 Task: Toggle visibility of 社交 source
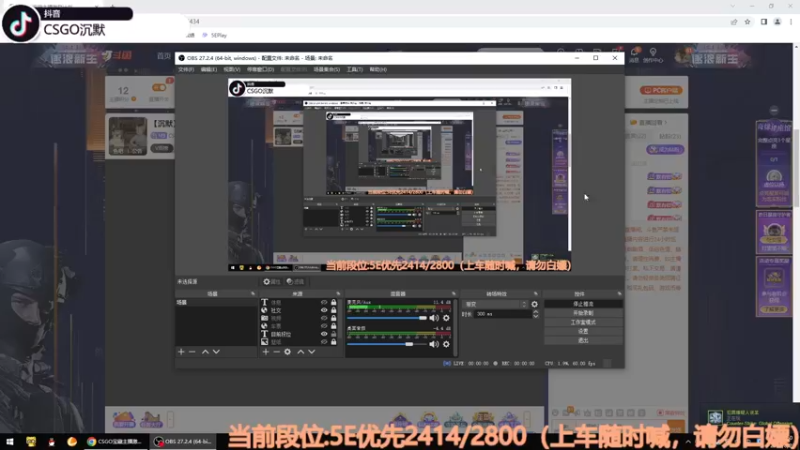(x=324, y=310)
